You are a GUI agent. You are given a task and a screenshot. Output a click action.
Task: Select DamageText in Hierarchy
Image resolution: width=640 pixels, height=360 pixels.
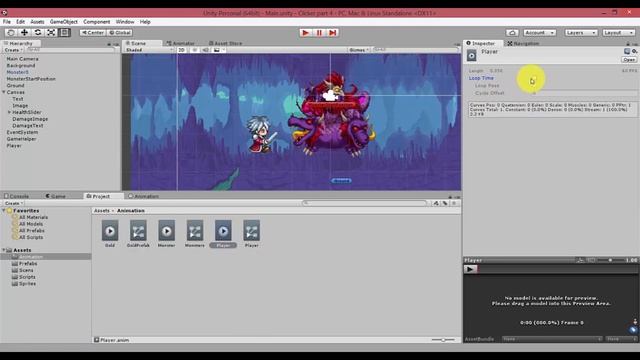28,126
